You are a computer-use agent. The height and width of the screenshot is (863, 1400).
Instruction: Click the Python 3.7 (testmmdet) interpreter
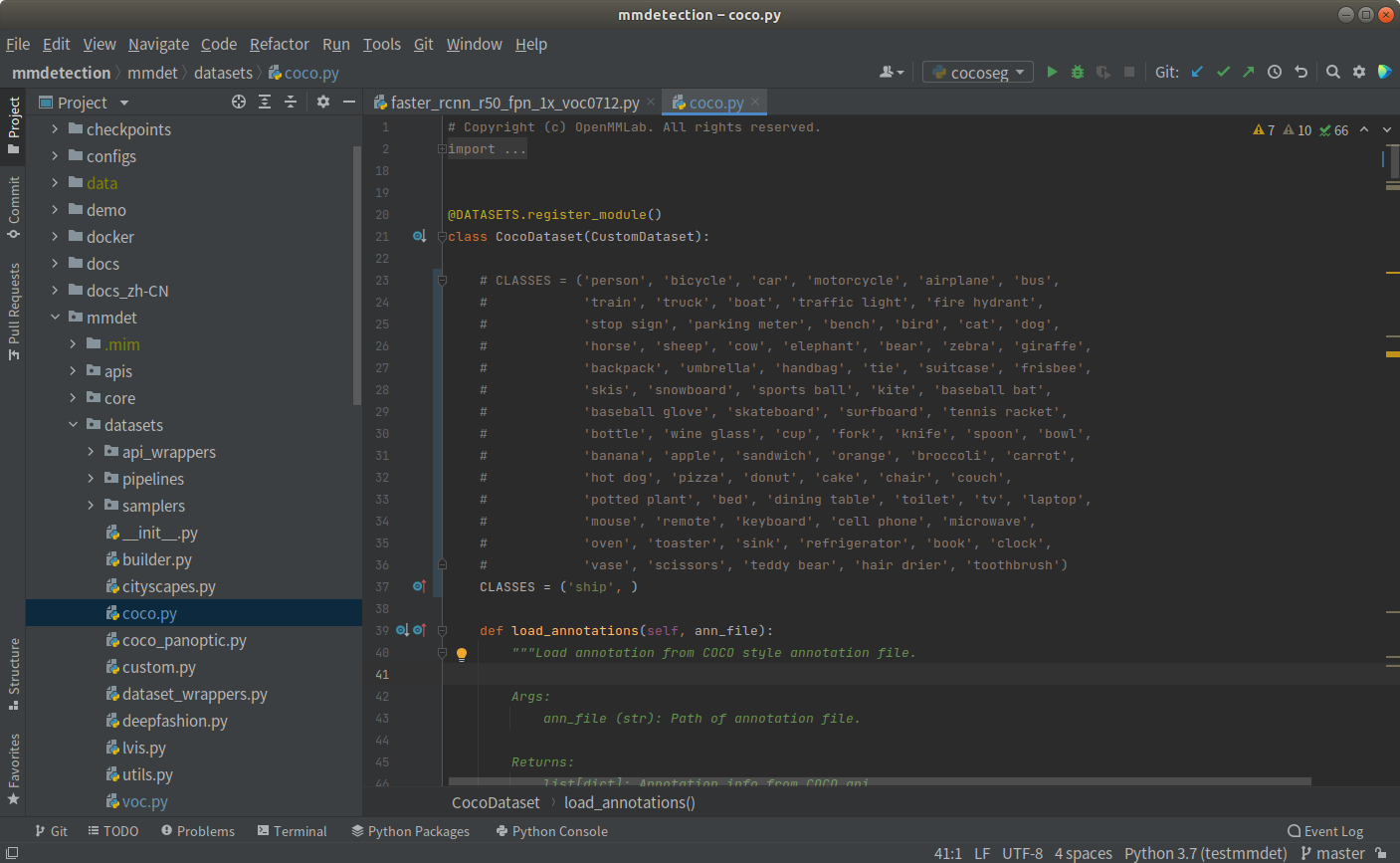coord(1205,853)
